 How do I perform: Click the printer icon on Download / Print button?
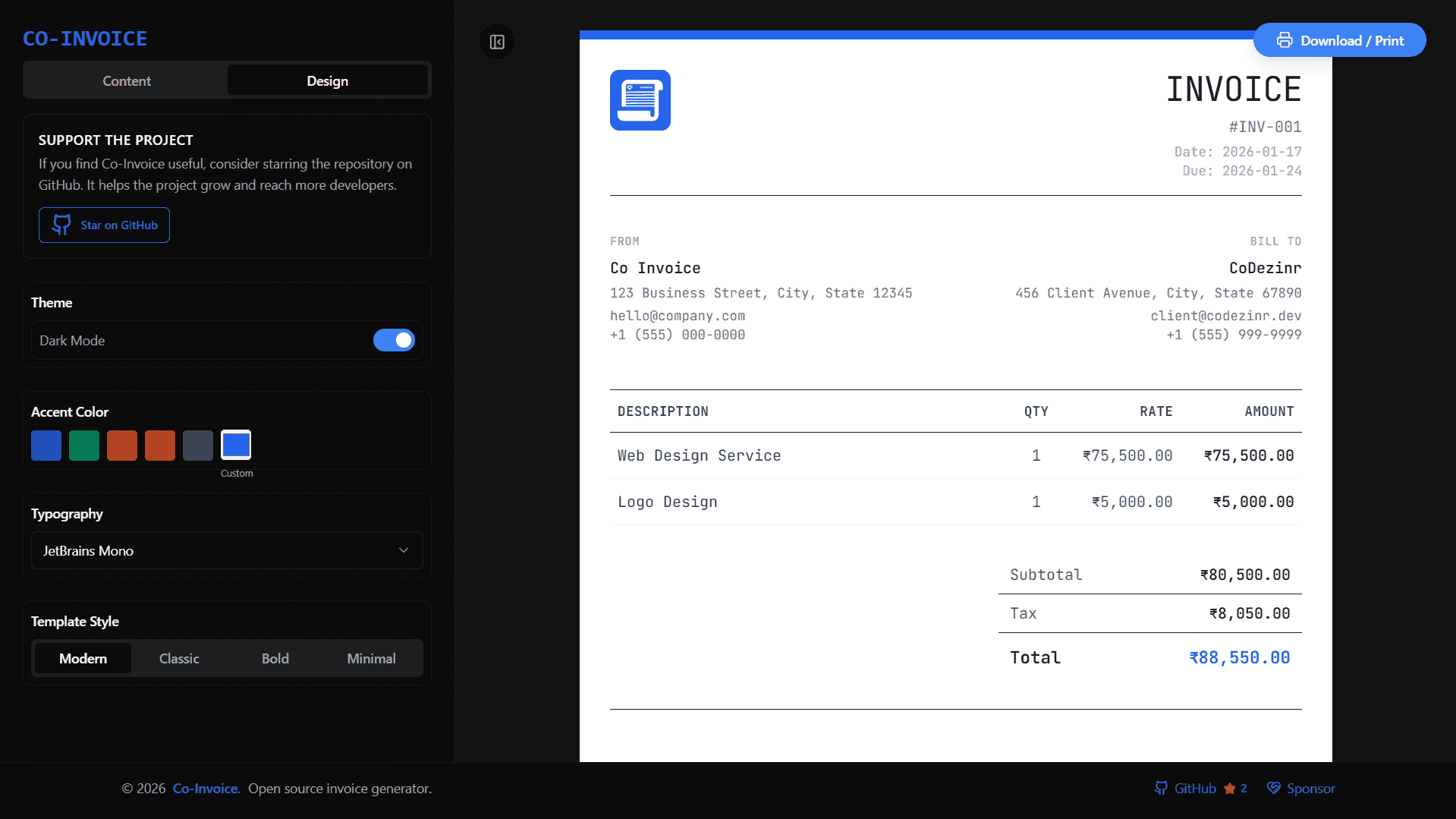click(x=1285, y=40)
